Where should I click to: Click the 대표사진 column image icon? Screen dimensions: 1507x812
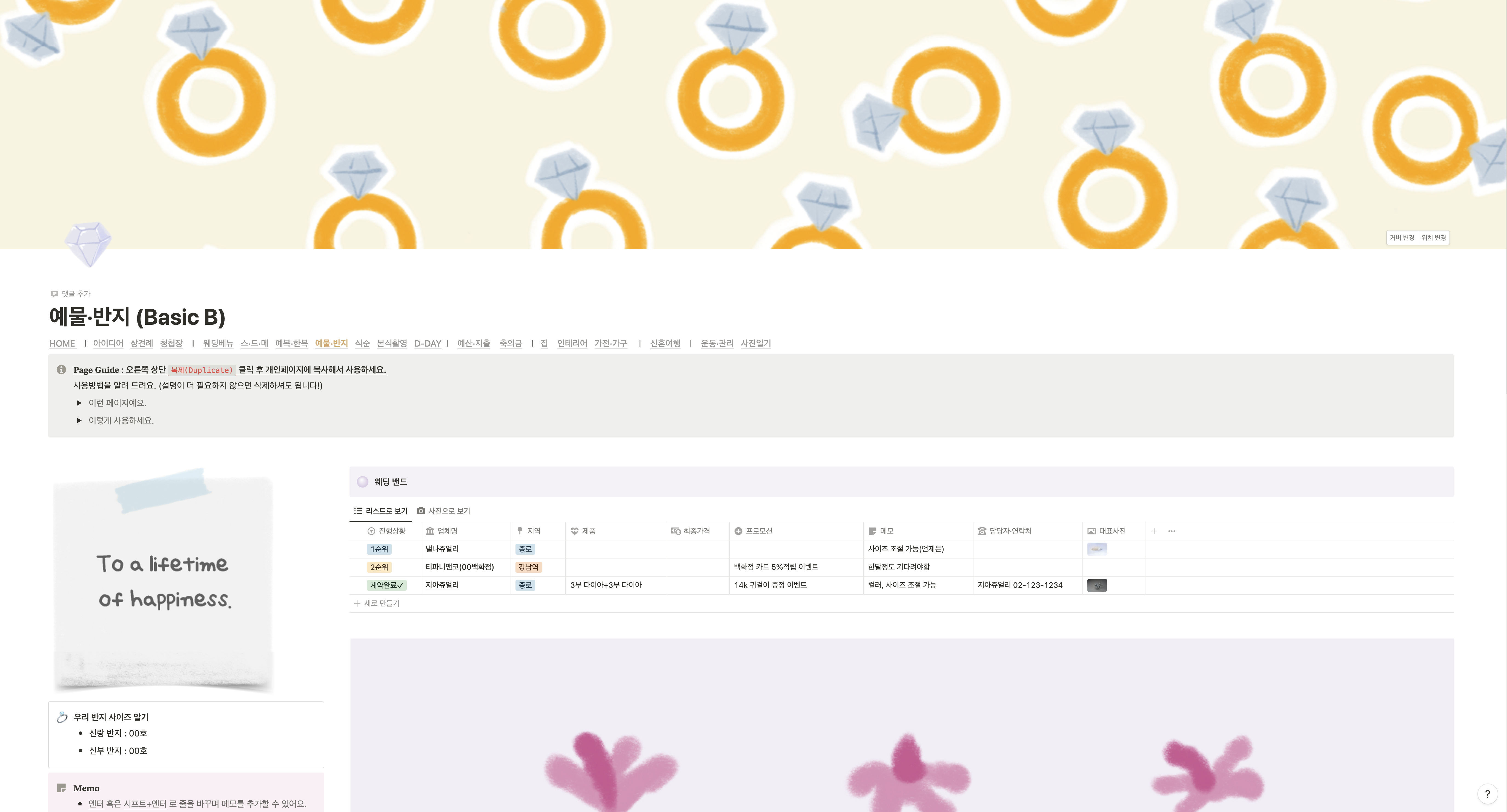pyautogui.click(x=1092, y=531)
